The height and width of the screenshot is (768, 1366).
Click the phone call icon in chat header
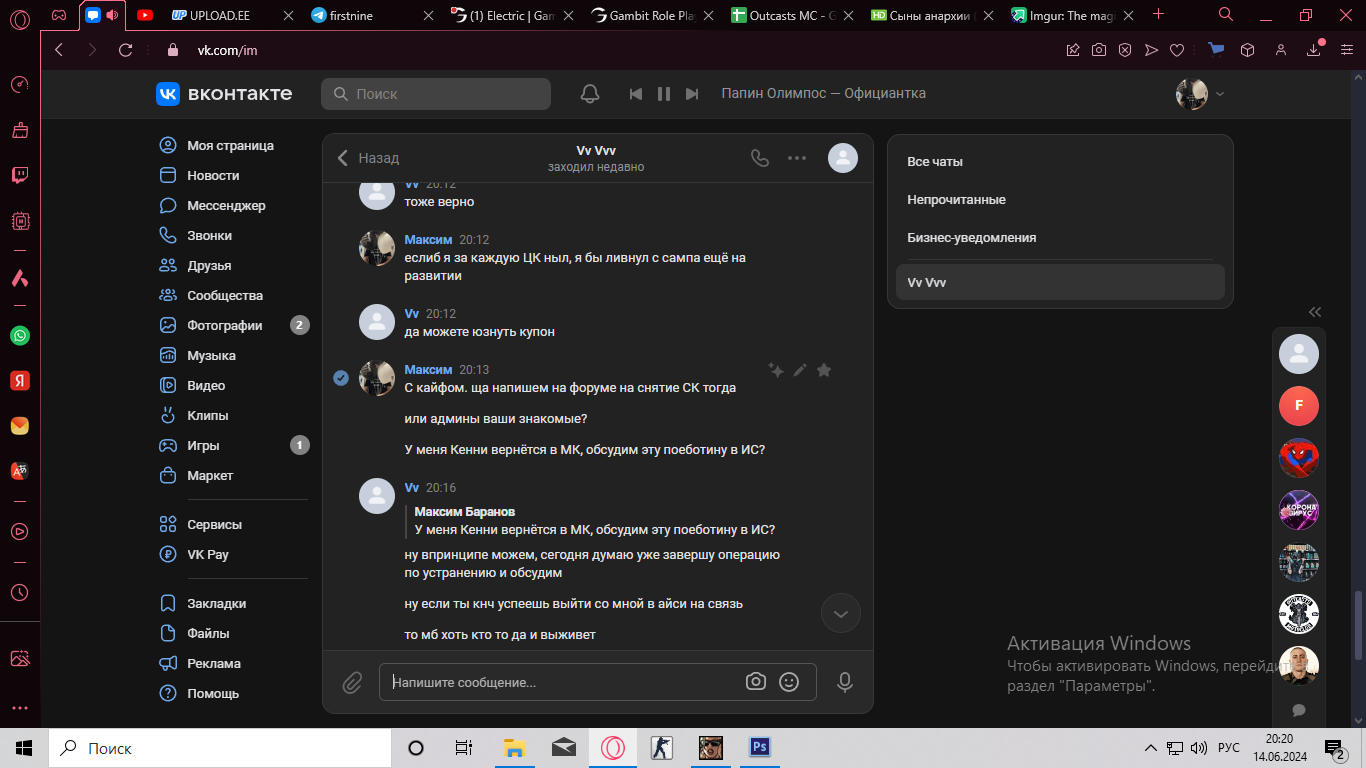[x=760, y=158]
